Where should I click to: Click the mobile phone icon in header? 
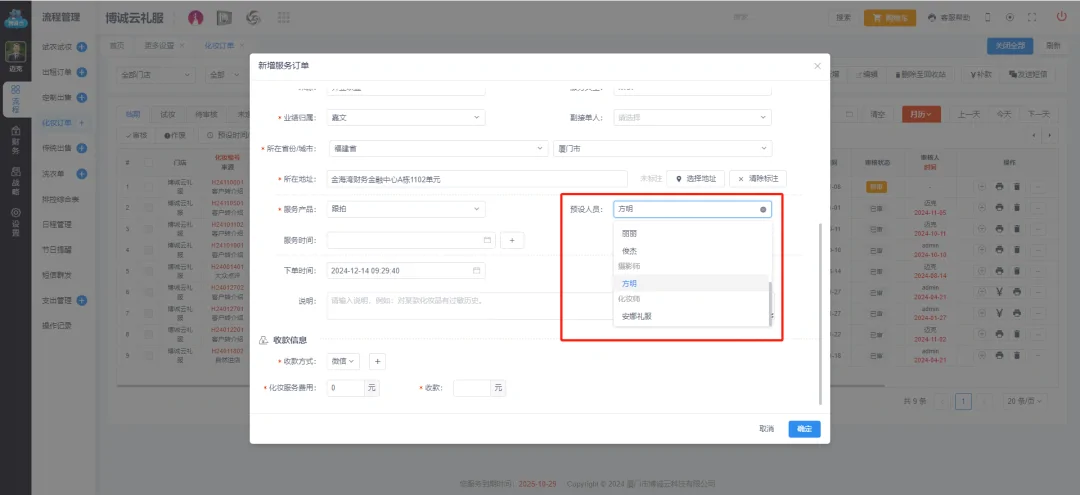987,18
